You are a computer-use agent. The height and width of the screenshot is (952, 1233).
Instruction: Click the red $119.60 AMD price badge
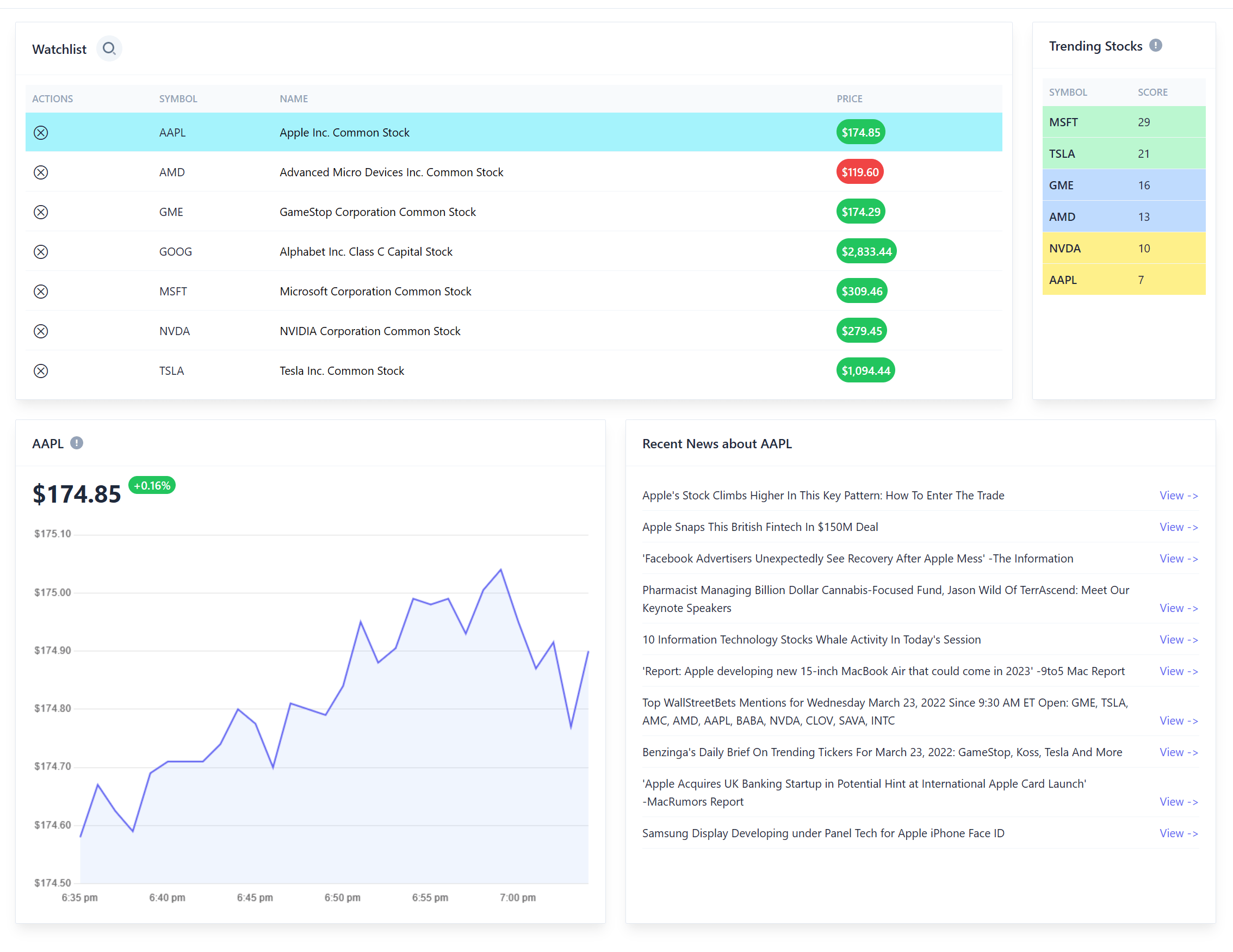coord(860,172)
